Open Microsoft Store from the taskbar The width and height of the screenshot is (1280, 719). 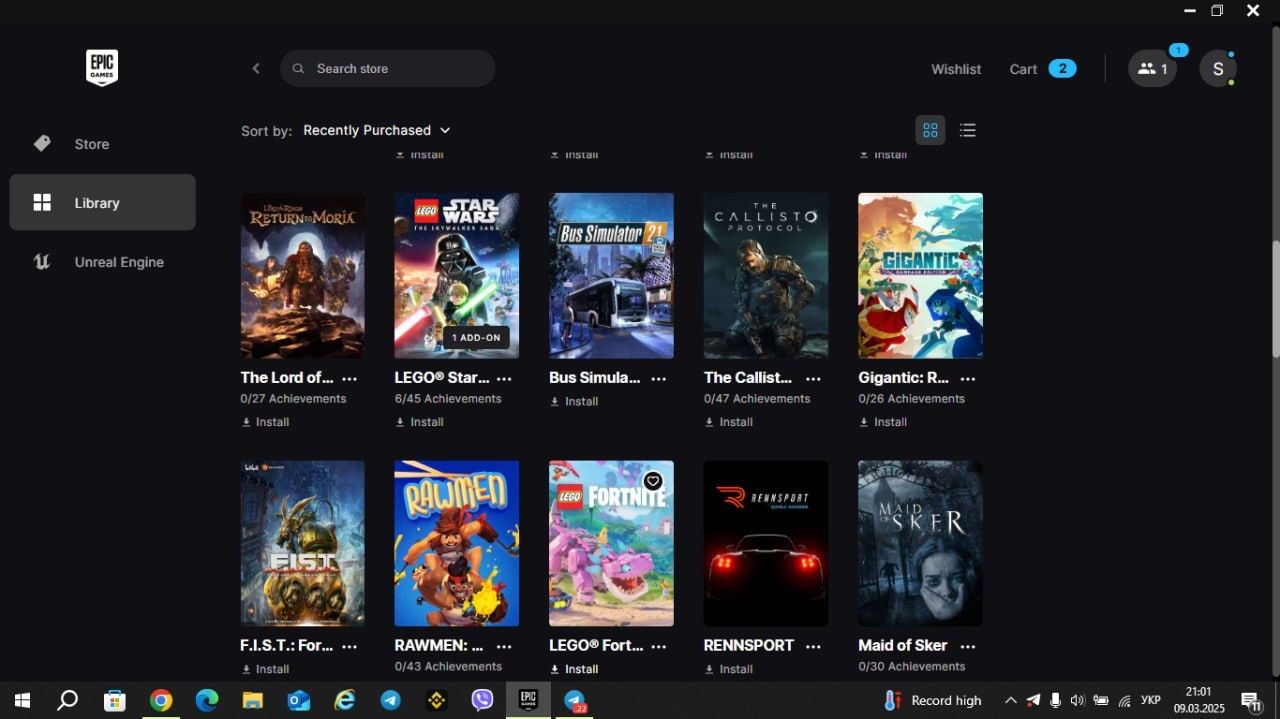pyautogui.click(x=114, y=700)
